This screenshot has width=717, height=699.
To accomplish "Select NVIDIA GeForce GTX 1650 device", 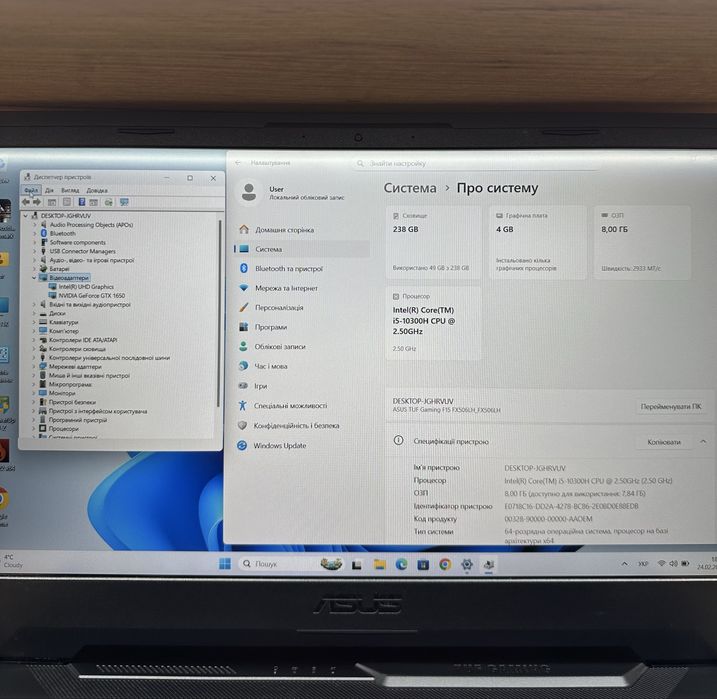I will [91, 296].
